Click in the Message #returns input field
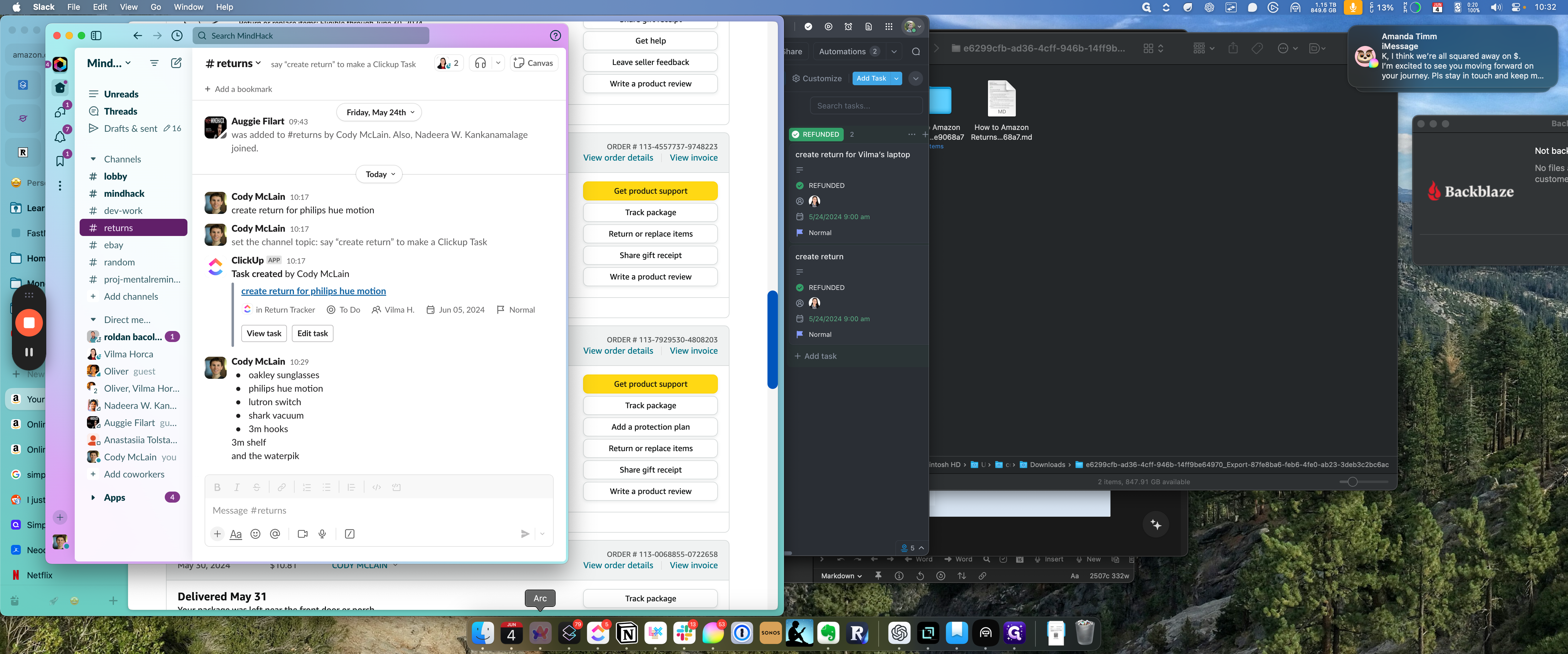 point(378,510)
